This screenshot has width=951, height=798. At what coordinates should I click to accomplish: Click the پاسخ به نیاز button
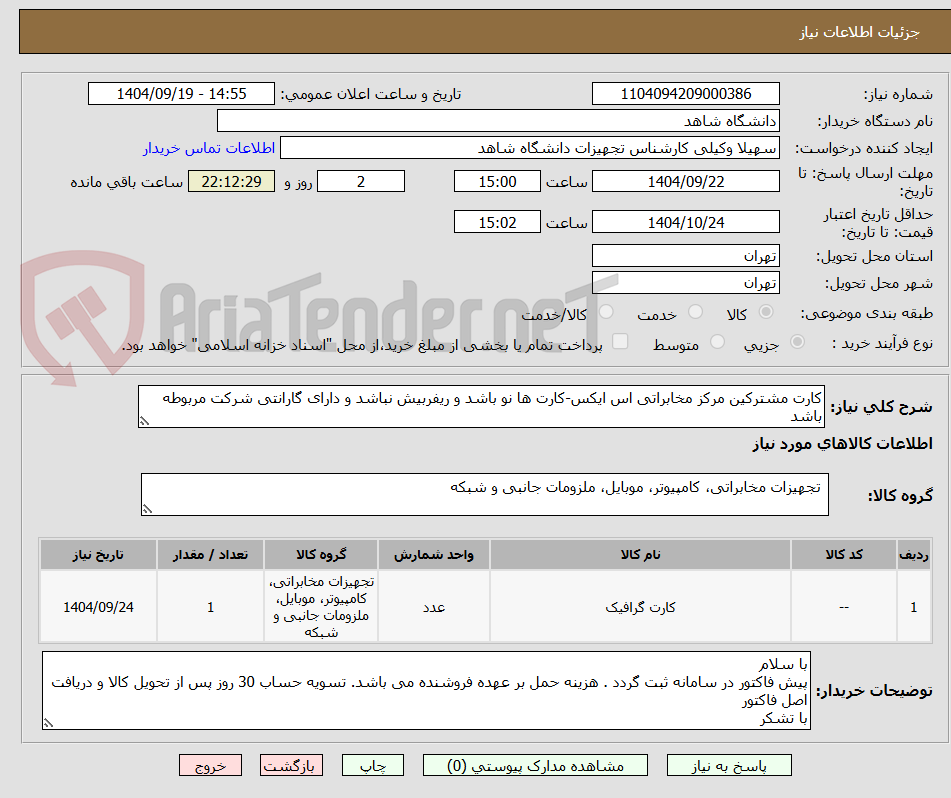[729, 765]
